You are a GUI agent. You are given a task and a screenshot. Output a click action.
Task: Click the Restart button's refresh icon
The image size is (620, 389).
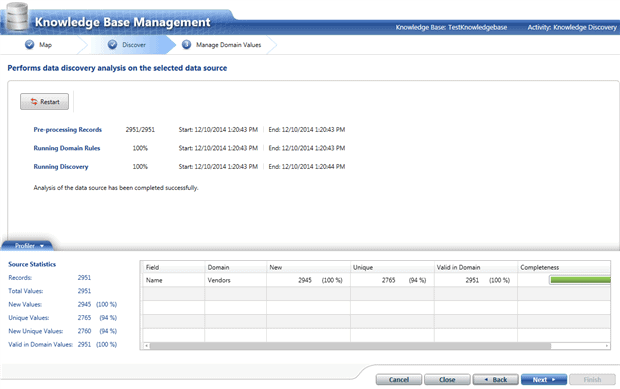[x=34, y=102]
